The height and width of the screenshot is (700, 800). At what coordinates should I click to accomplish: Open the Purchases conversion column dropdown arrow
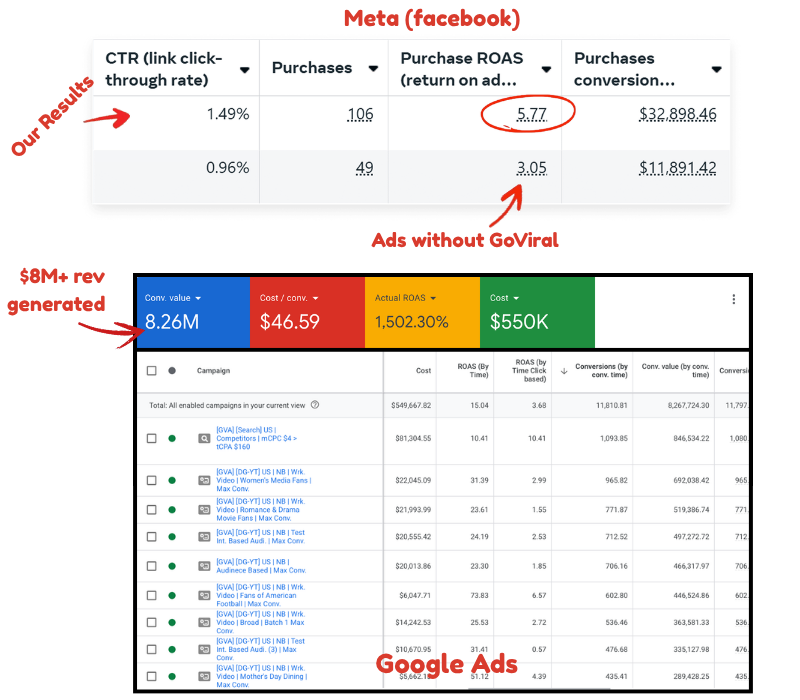click(x=716, y=69)
